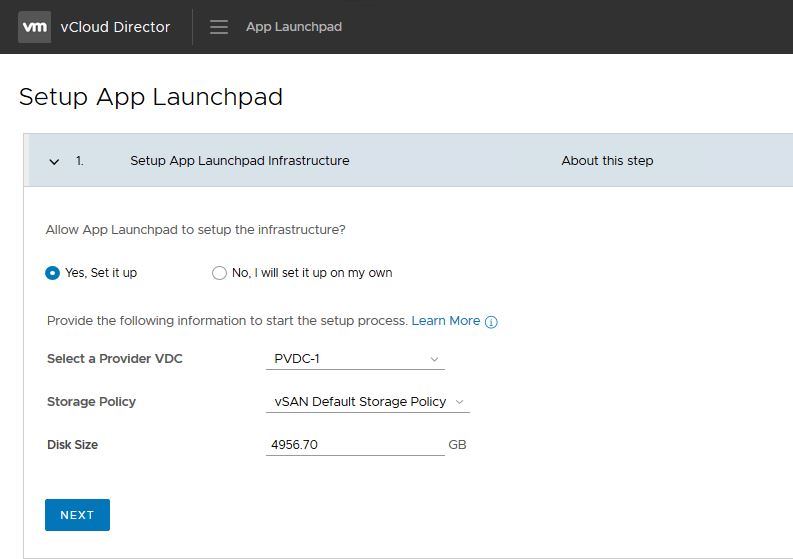Click the info icon beside Learn More
The height and width of the screenshot is (559, 793).
point(491,322)
